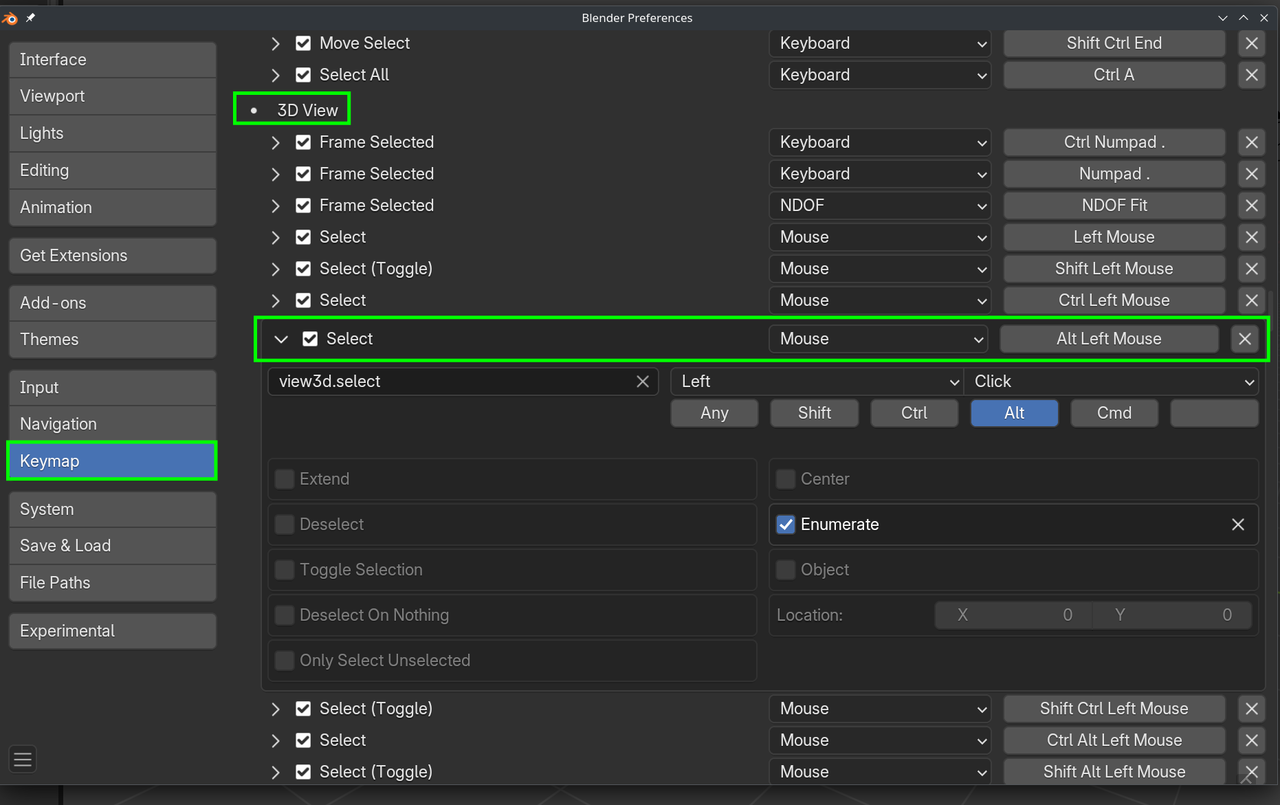Disable the Select All keymap checkbox

tap(304, 75)
